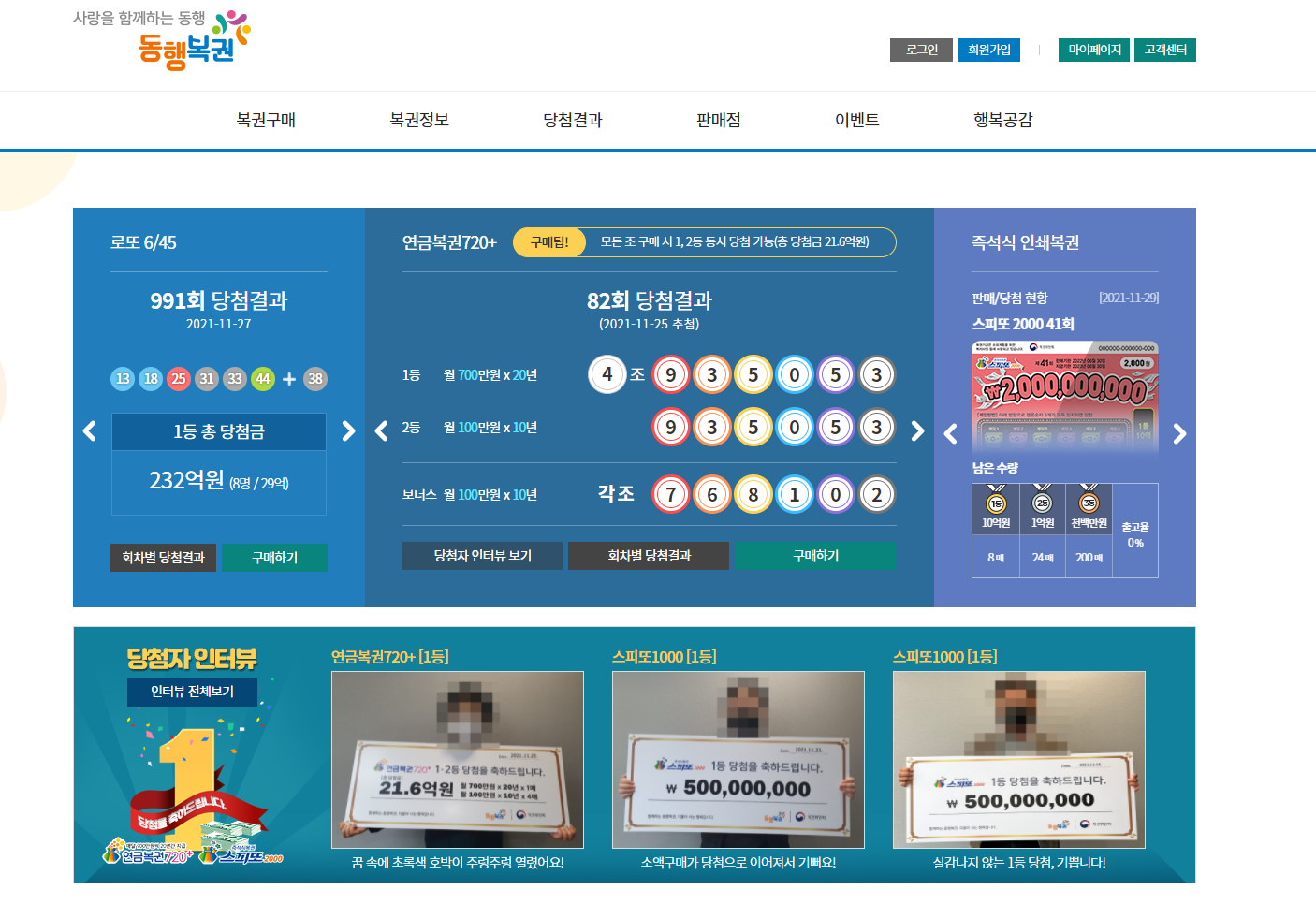1316x904 pixels.
Task: Click the 8매 remaining count
Action: (x=996, y=558)
